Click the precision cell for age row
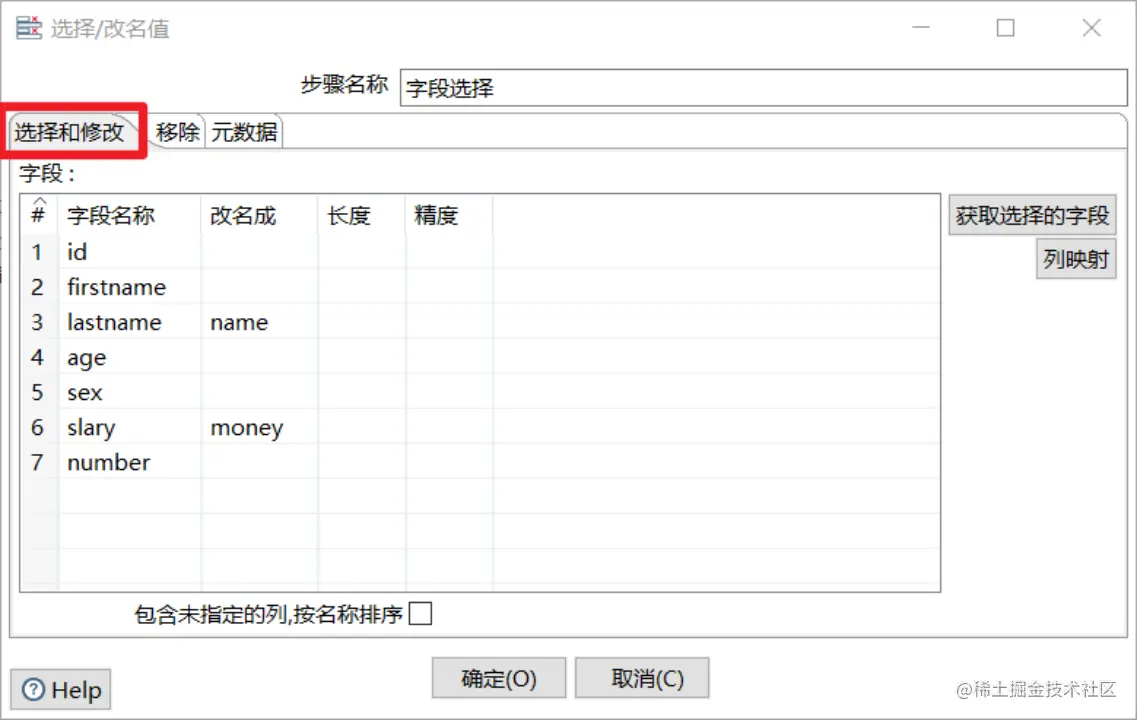This screenshot has height=720, width=1137. (x=450, y=357)
